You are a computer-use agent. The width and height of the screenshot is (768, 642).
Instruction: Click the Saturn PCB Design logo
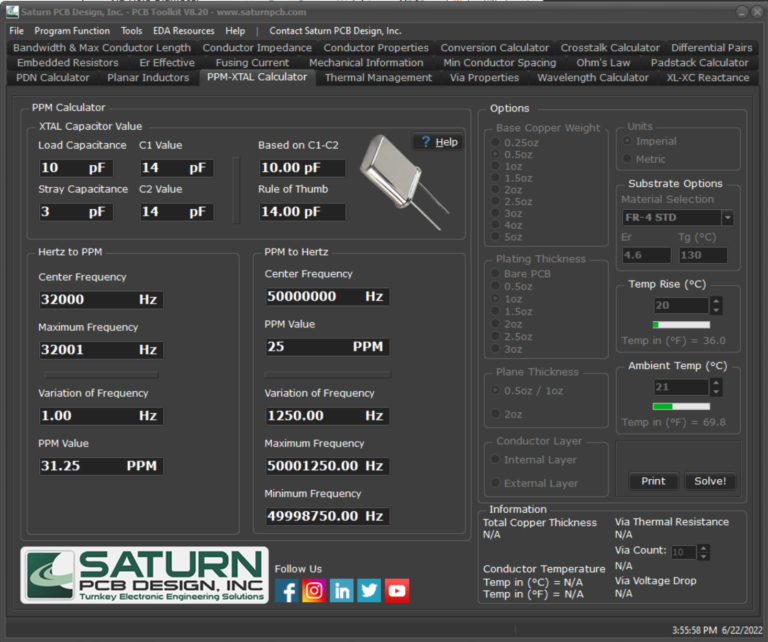(144, 576)
